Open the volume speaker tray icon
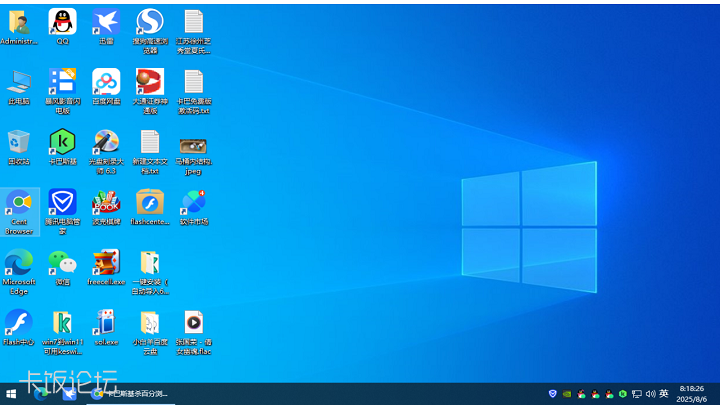 tap(650, 394)
